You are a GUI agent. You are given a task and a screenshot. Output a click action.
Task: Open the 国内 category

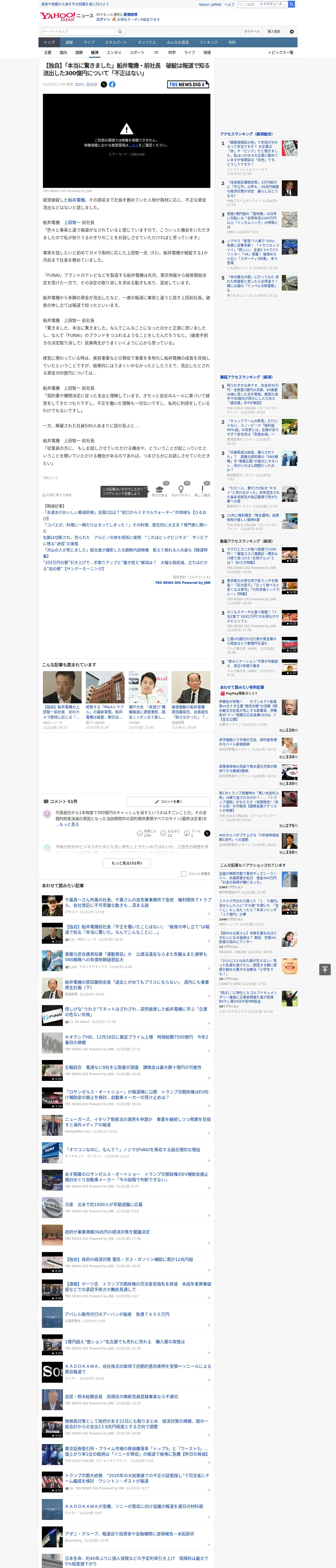point(63,52)
